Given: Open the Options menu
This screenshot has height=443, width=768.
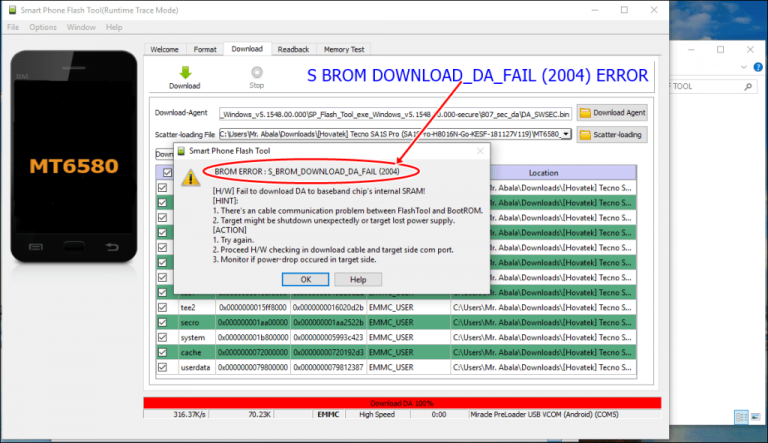Looking at the screenshot, I should pyautogui.click(x=43, y=27).
